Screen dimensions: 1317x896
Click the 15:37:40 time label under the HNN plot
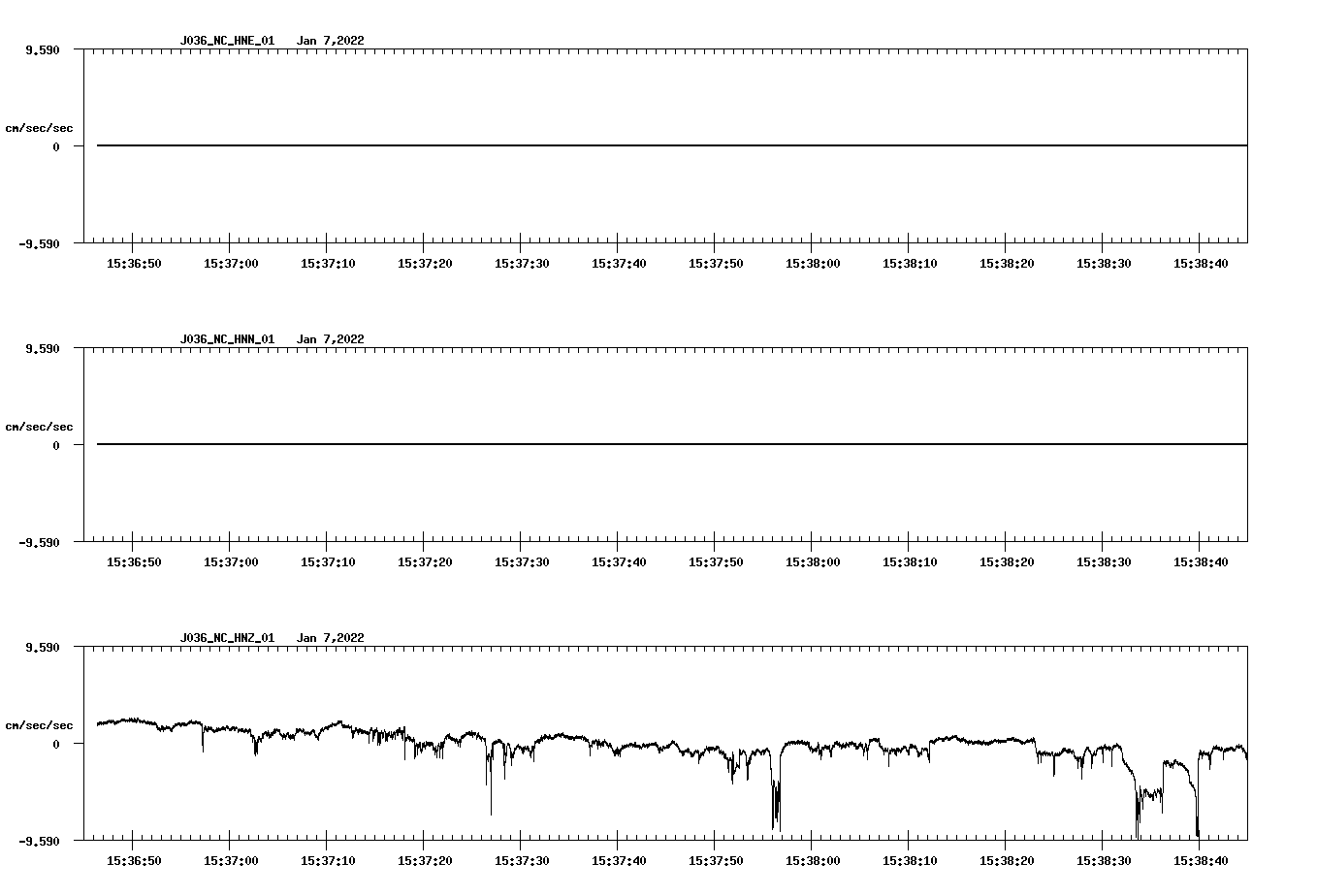[619, 562]
